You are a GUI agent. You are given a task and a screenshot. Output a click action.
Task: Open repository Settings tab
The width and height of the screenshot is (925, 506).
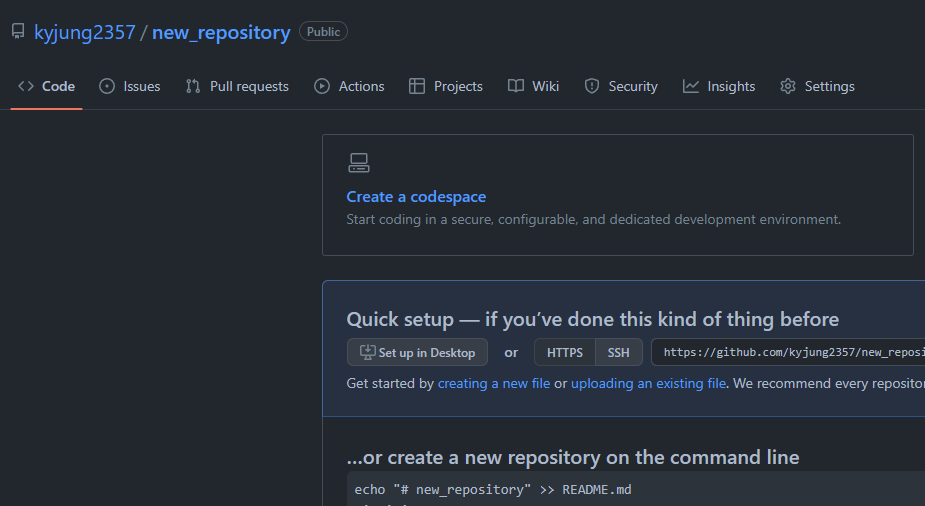coord(818,86)
